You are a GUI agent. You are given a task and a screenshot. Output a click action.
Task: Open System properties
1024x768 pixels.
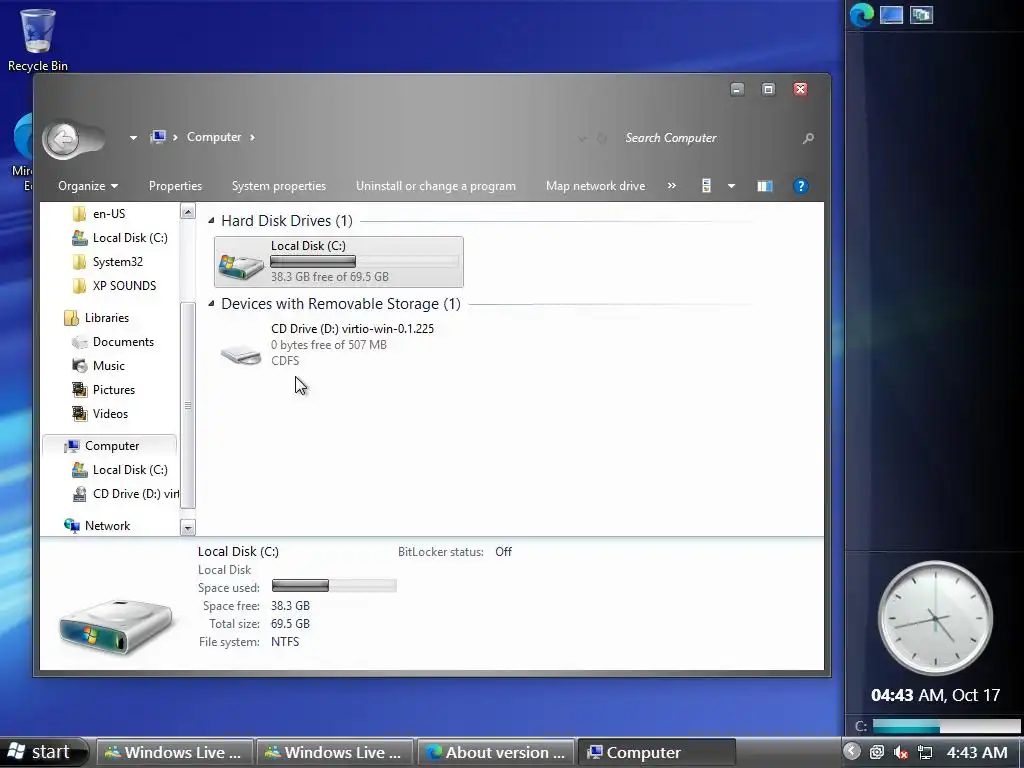click(x=279, y=186)
